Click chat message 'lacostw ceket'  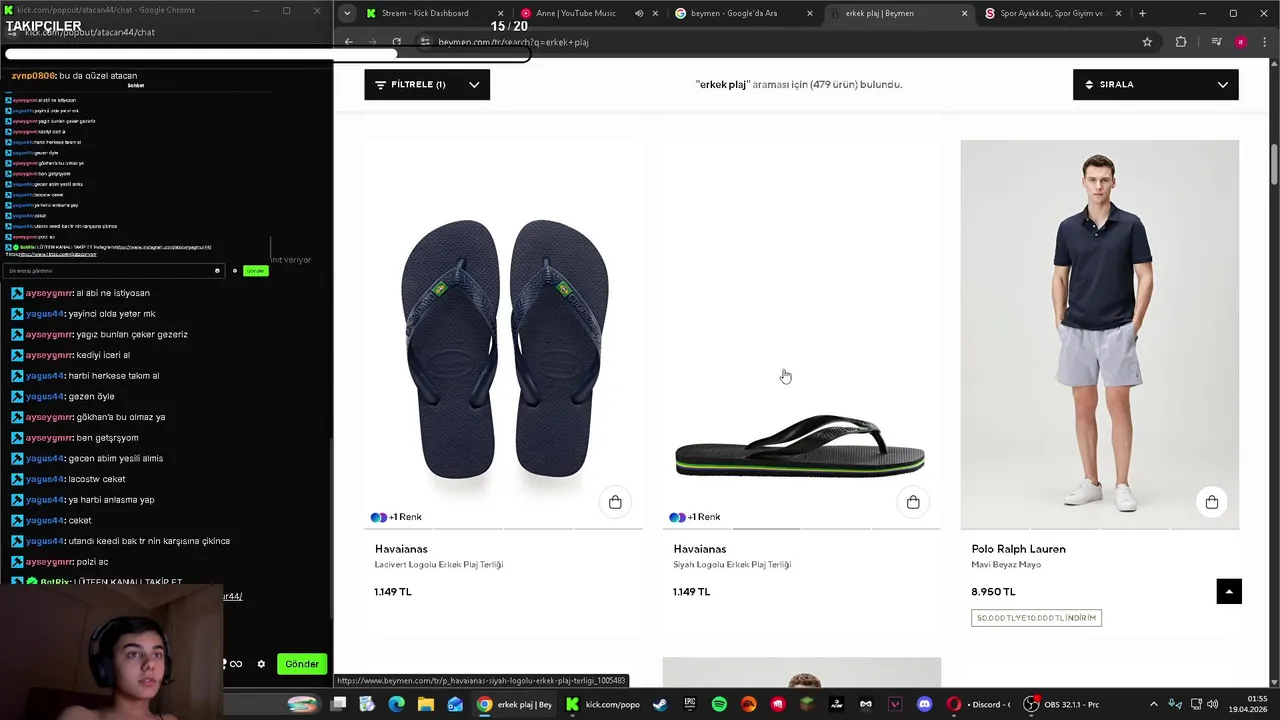point(97,479)
